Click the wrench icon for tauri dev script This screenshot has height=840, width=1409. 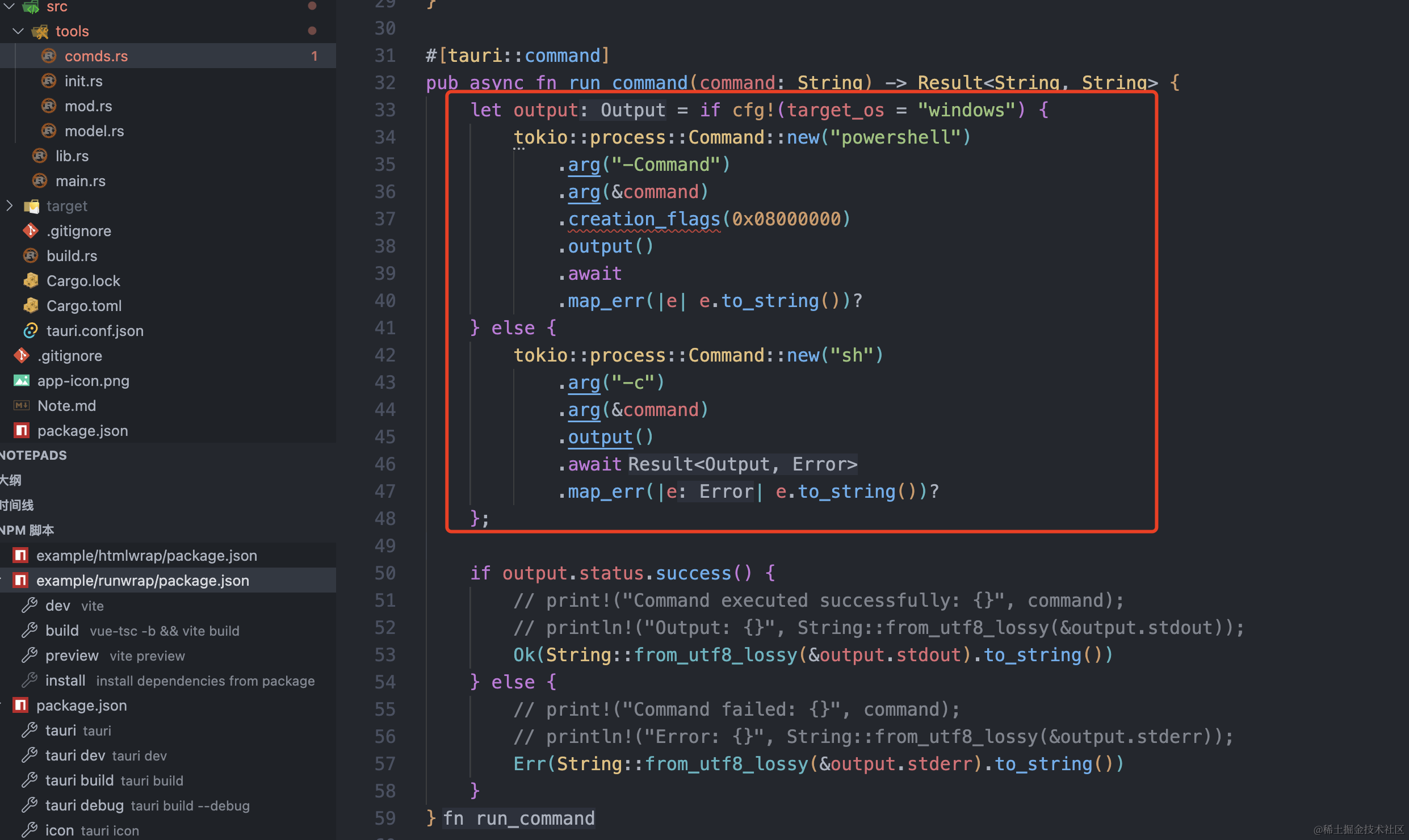click(x=30, y=755)
